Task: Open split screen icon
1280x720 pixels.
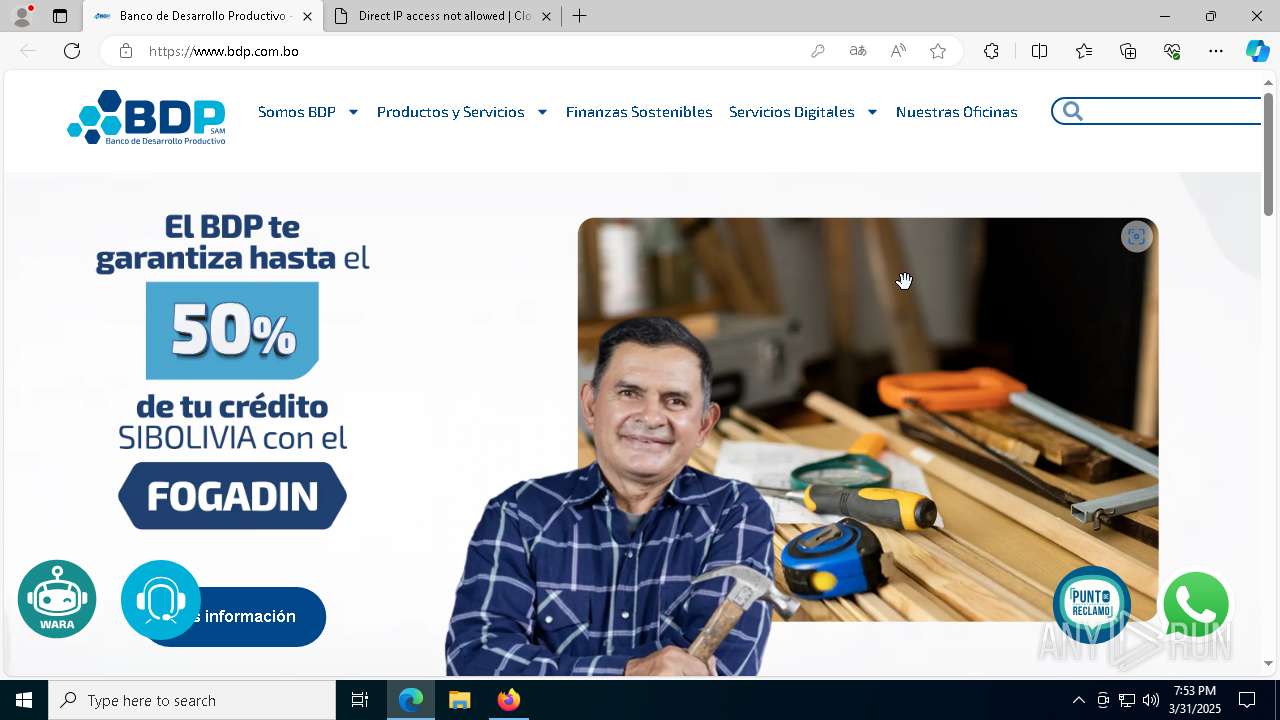Action: [x=1039, y=51]
